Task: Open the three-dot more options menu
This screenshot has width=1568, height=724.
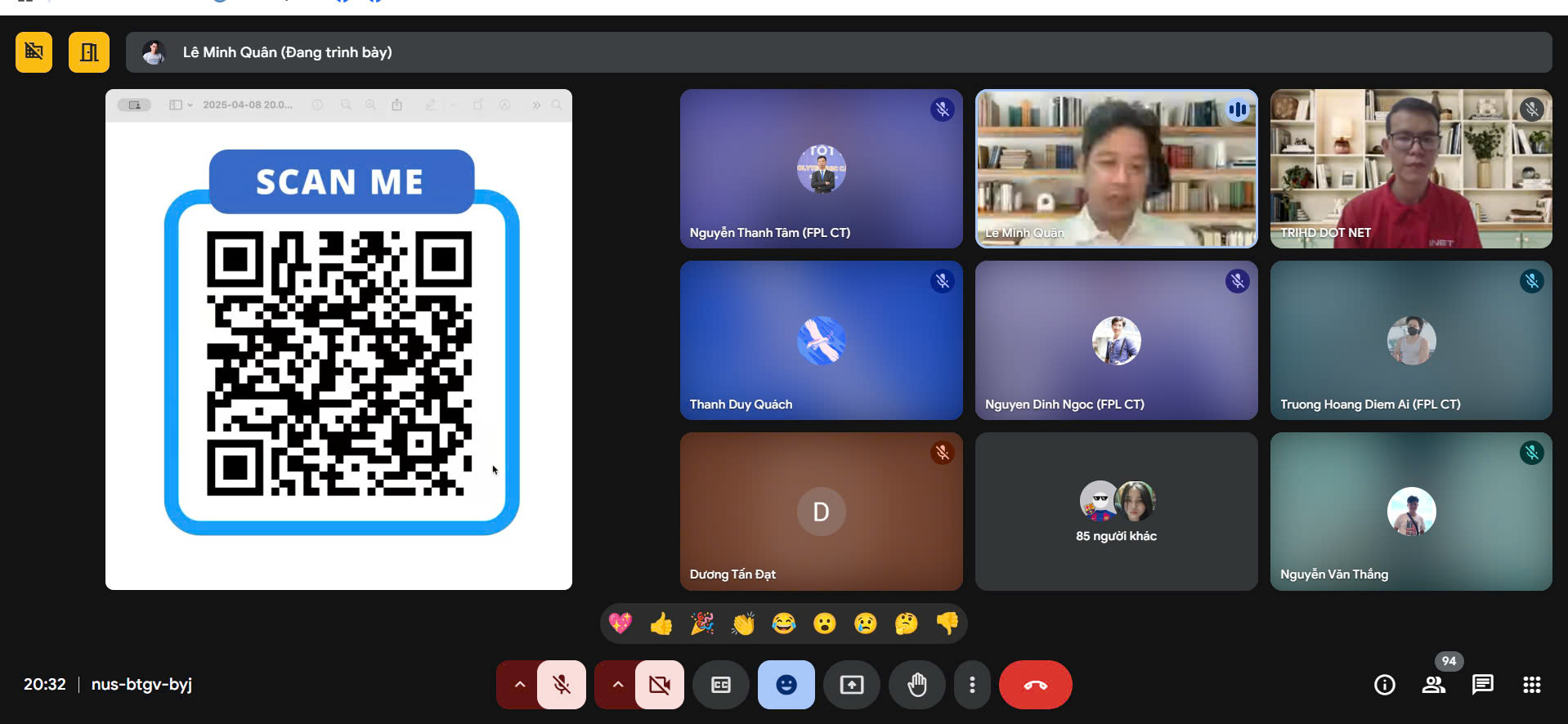Action: pyautogui.click(x=972, y=685)
